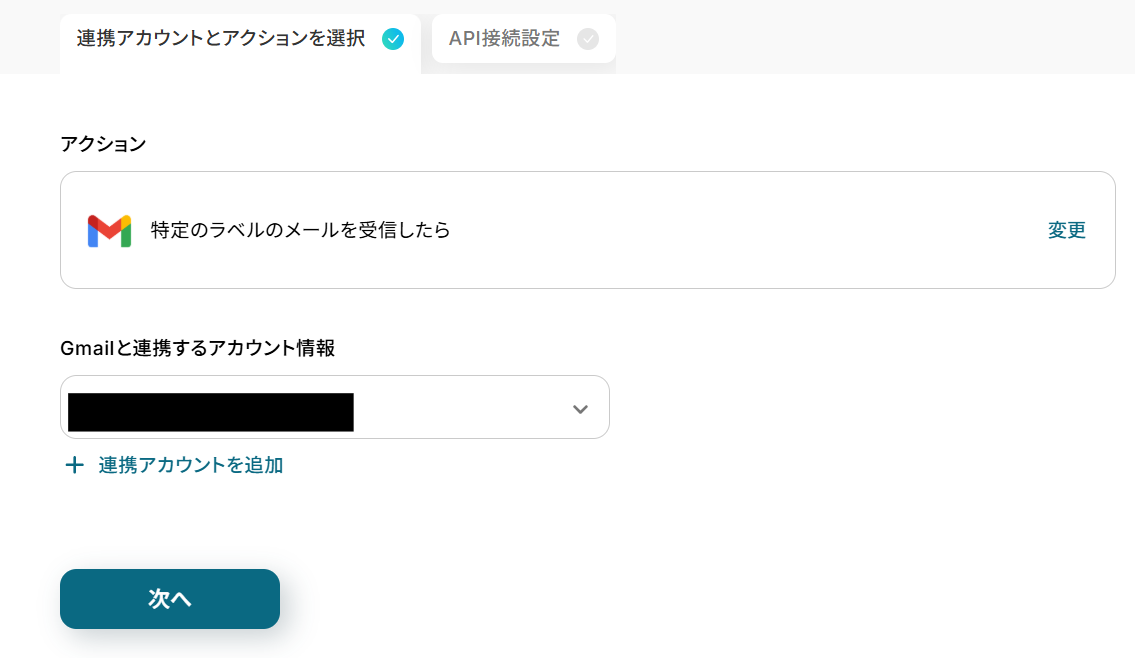Click the grey checkmark beside API接続設定
1135x658 pixels.
point(588,39)
